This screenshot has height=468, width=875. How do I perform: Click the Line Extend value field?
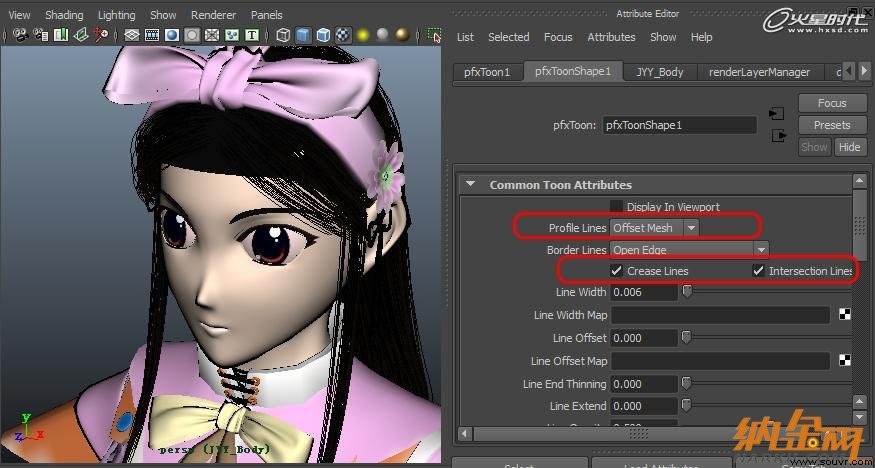644,406
